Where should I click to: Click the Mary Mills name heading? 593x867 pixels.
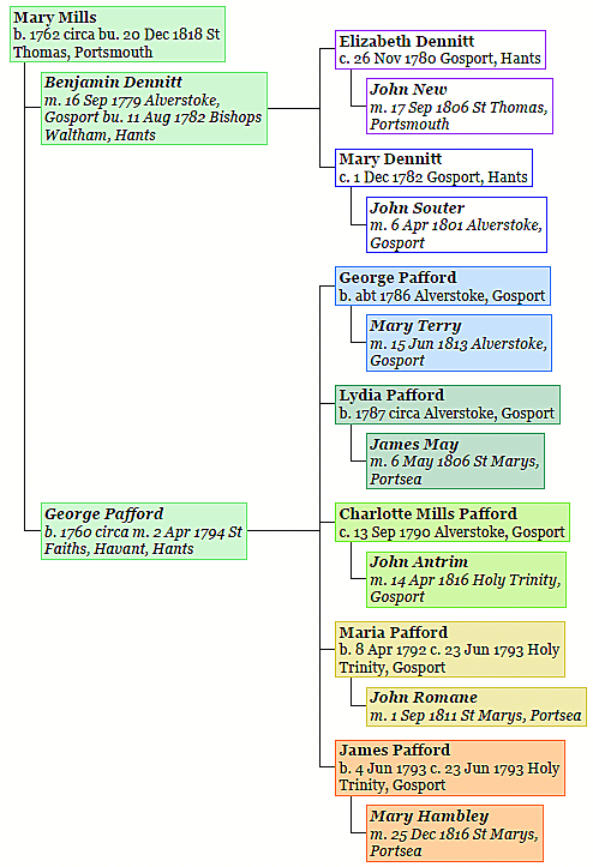(55, 18)
